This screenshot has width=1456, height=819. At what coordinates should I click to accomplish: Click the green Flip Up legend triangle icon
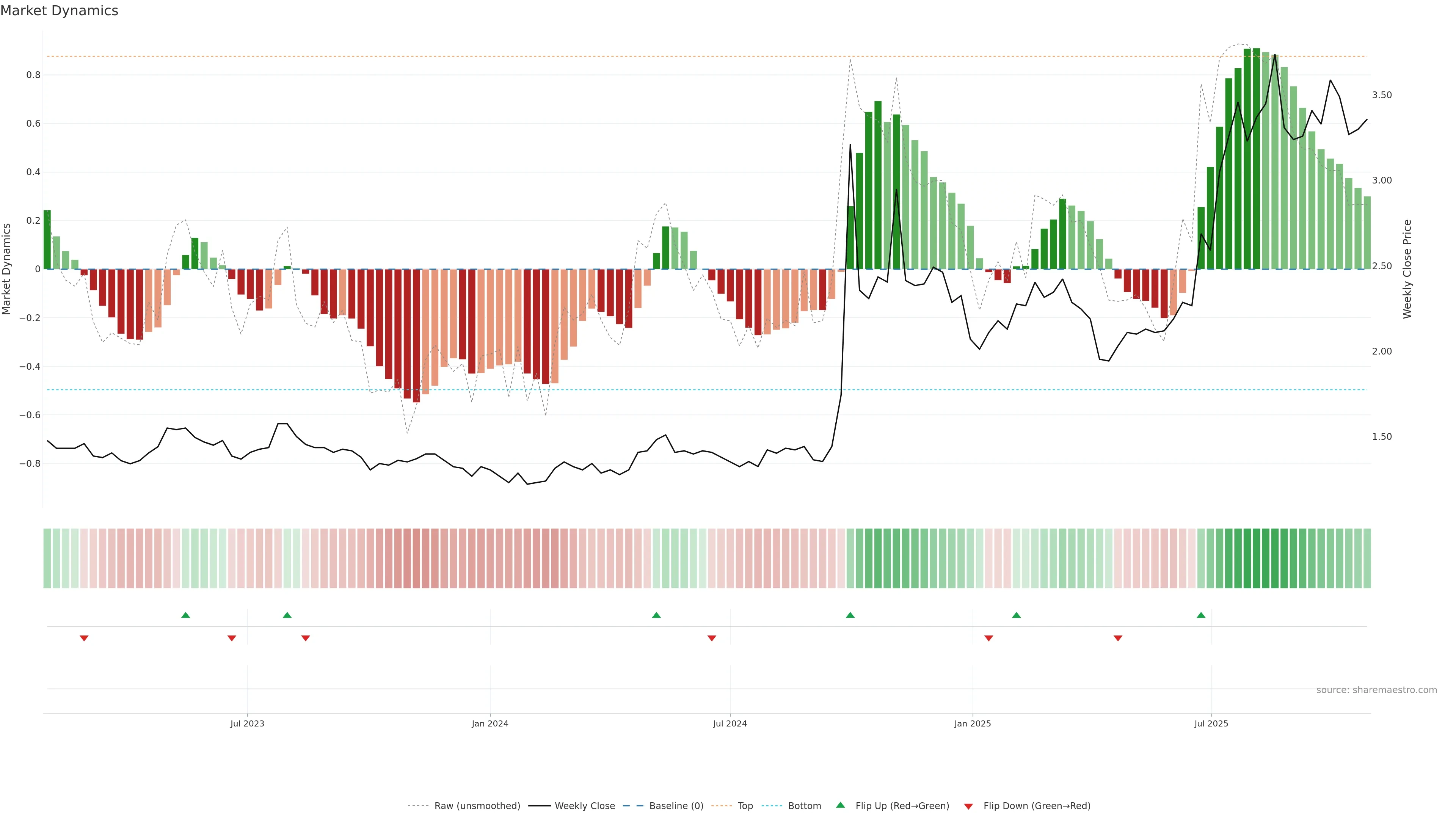[x=841, y=805]
